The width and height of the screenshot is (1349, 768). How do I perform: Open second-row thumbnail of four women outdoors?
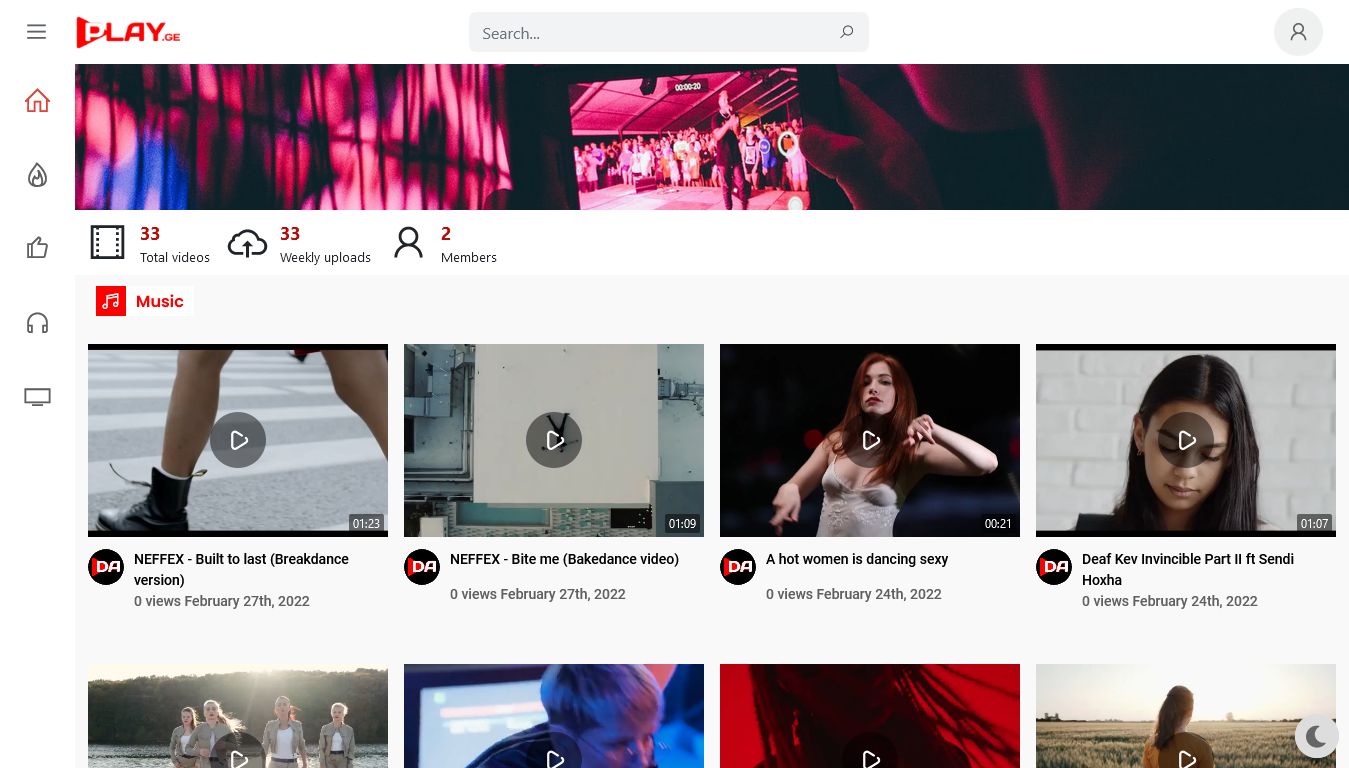pos(238,716)
